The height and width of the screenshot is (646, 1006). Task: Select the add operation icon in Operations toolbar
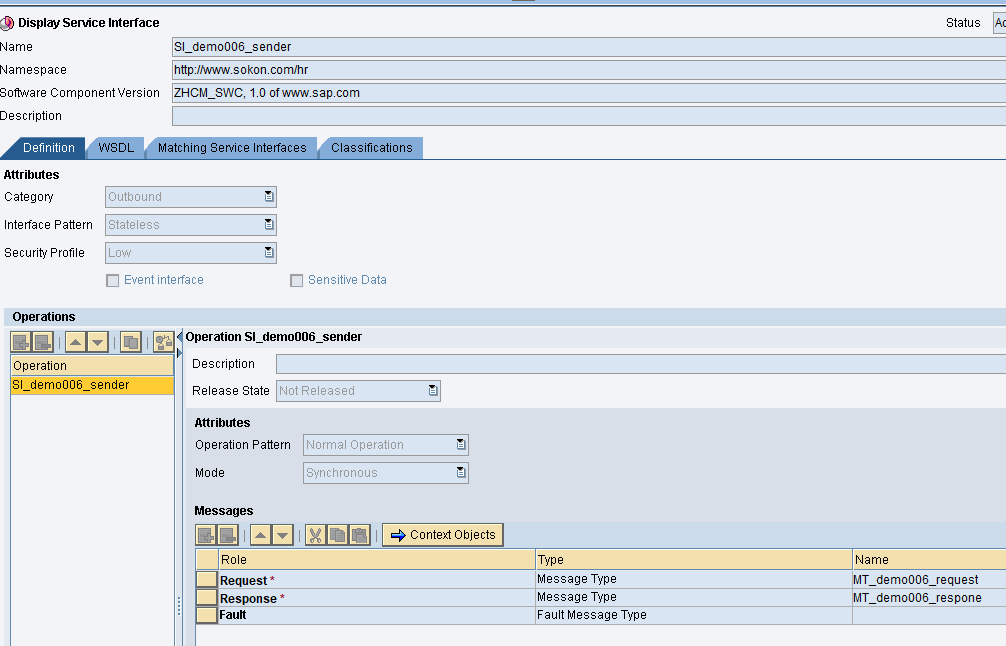(x=20, y=341)
